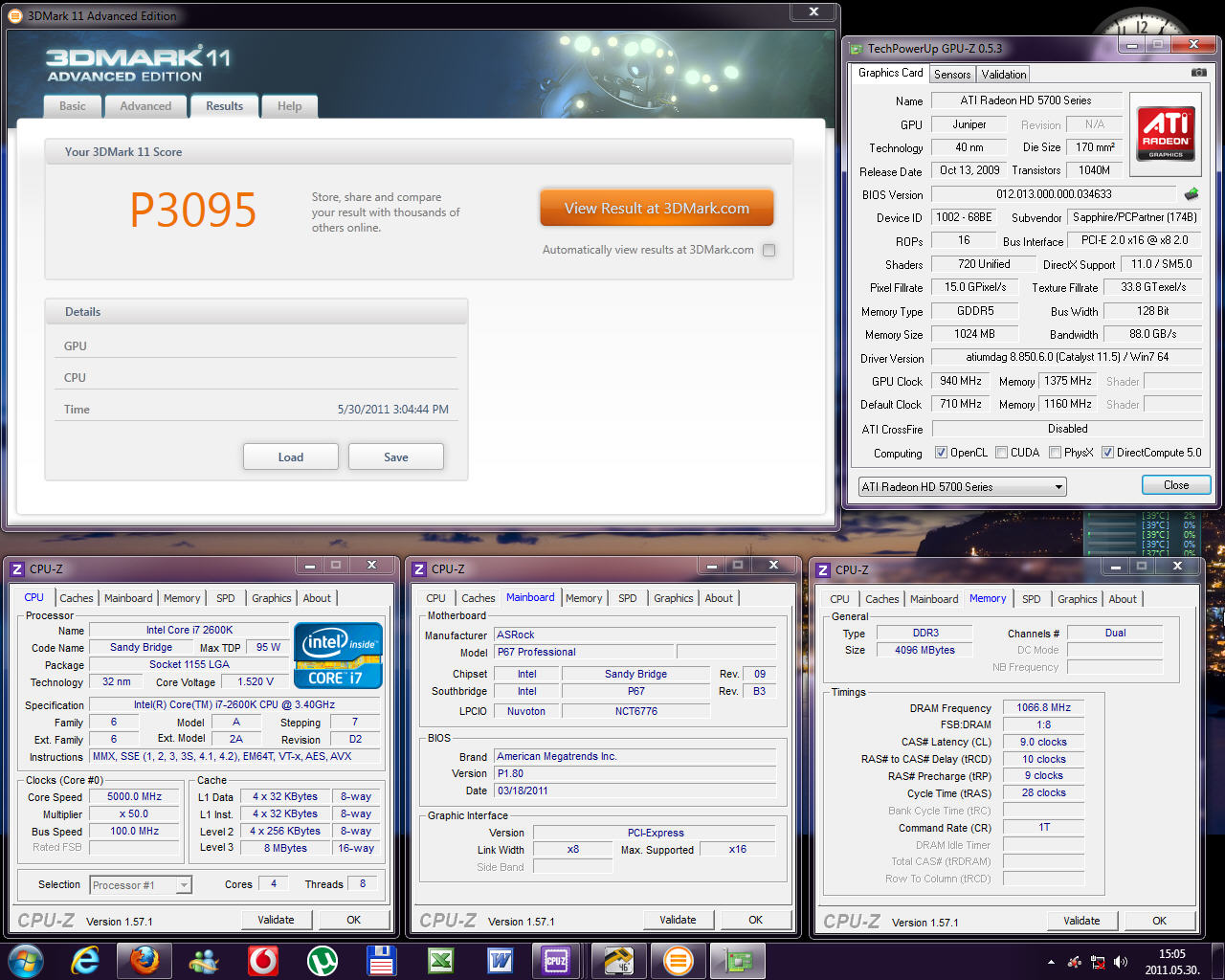Screen dimensions: 1225x980
Task: Open Excel from the taskbar
Action: click(440, 961)
